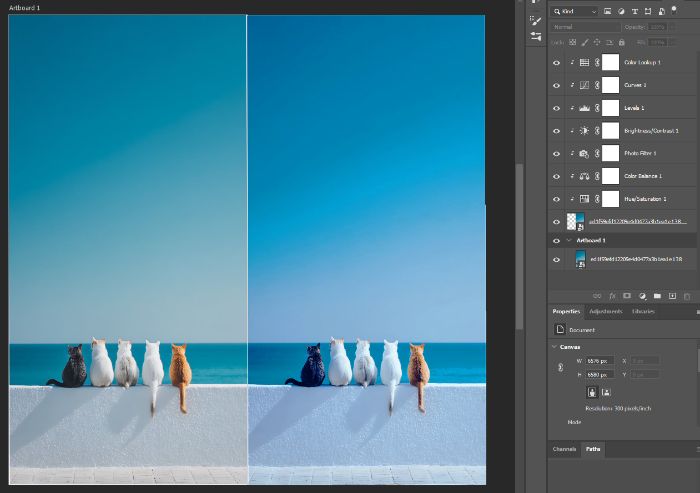The height and width of the screenshot is (493, 700).
Task: Open the Kind filter dropdown
Action: 575,12
